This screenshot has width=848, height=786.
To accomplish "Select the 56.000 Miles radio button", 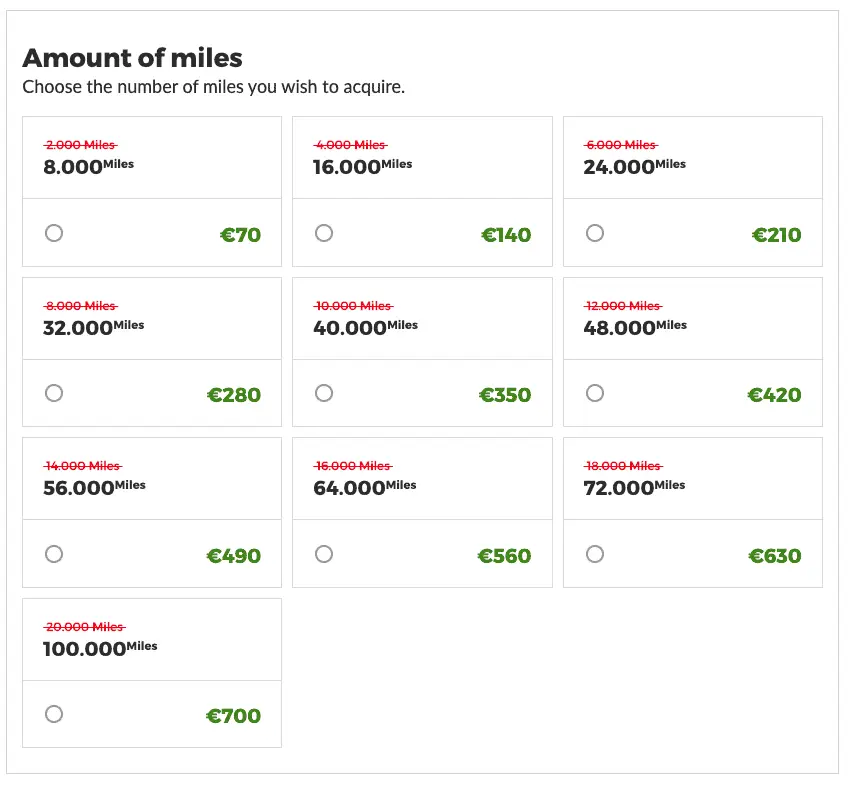I will click(54, 554).
